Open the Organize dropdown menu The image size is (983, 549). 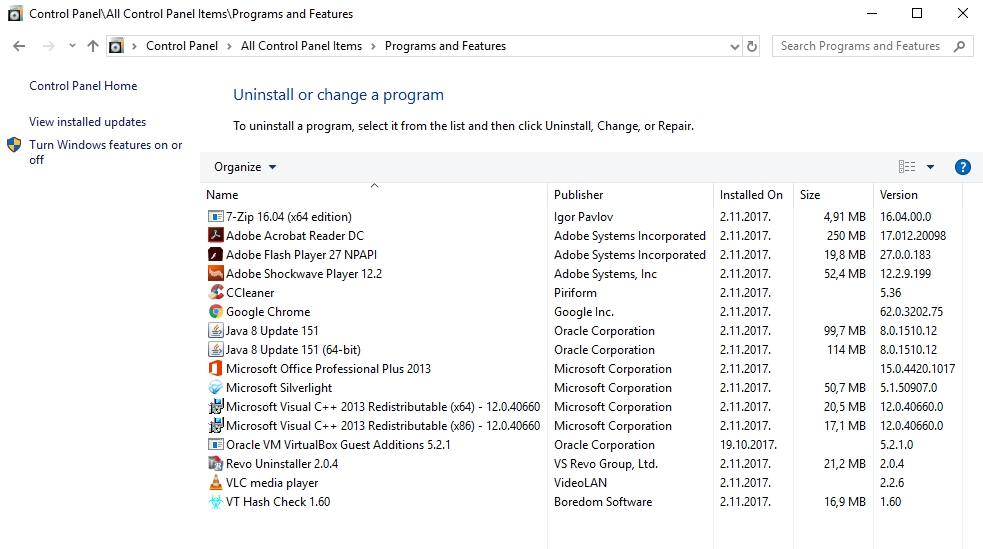coord(245,167)
